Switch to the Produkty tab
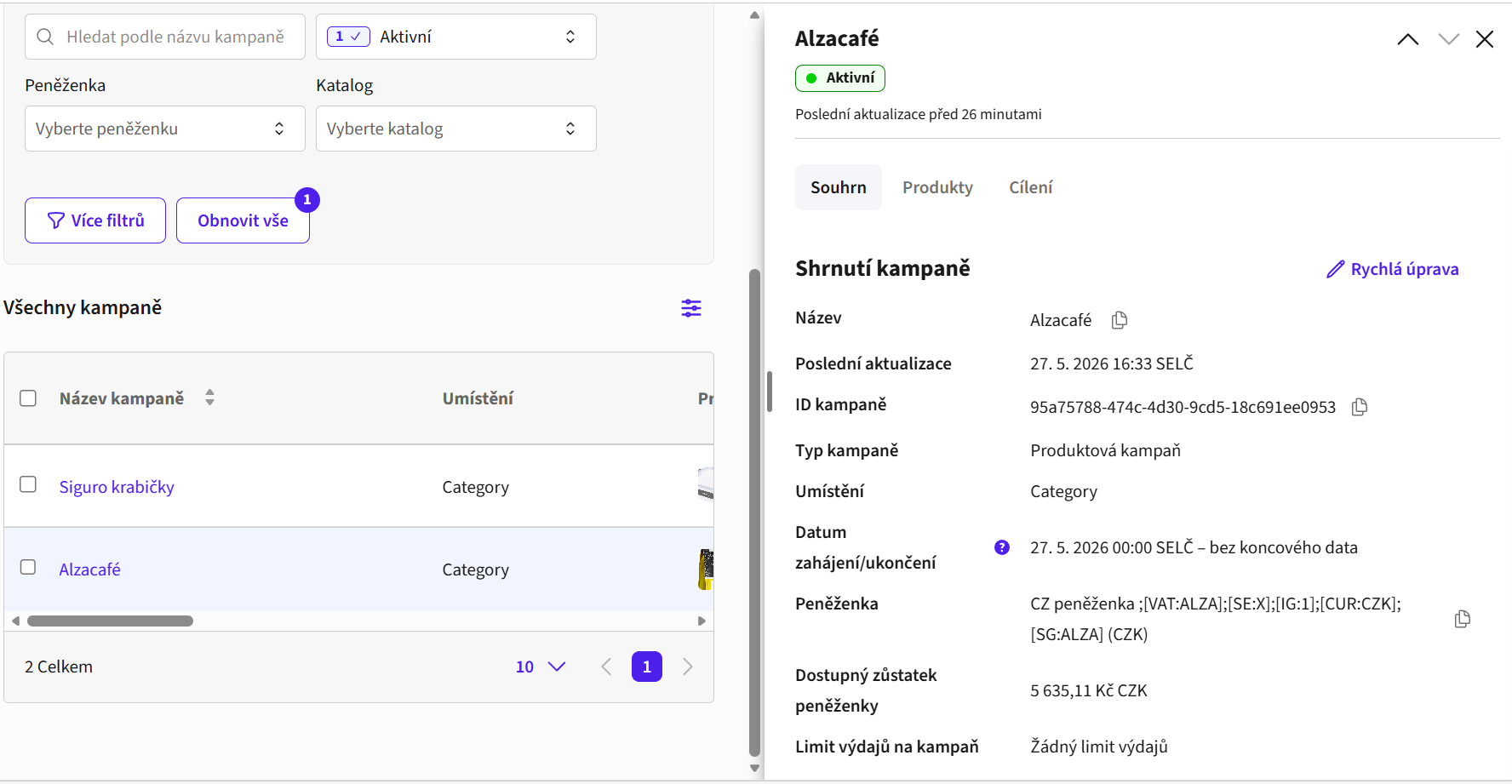Viewport: 1512px width, 784px height. [937, 187]
